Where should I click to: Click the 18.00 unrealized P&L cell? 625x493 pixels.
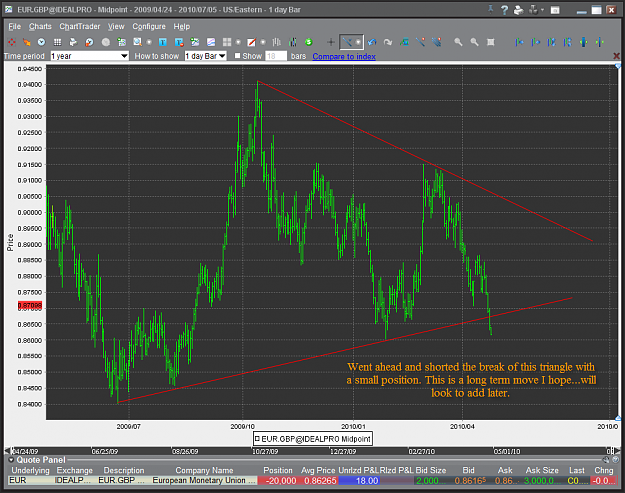click(358, 481)
